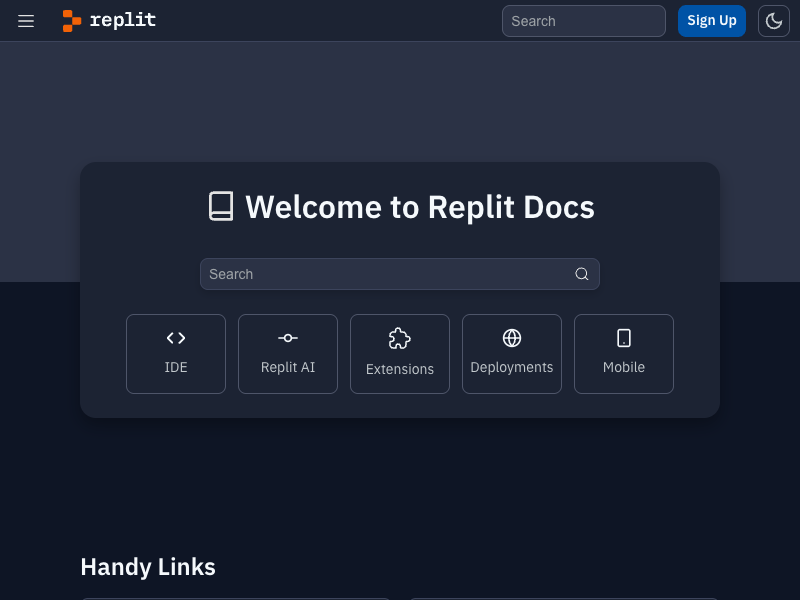Viewport: 800px width, 600px height.
Task: Open the IDE docs card
Action: (x=176, y=354)
